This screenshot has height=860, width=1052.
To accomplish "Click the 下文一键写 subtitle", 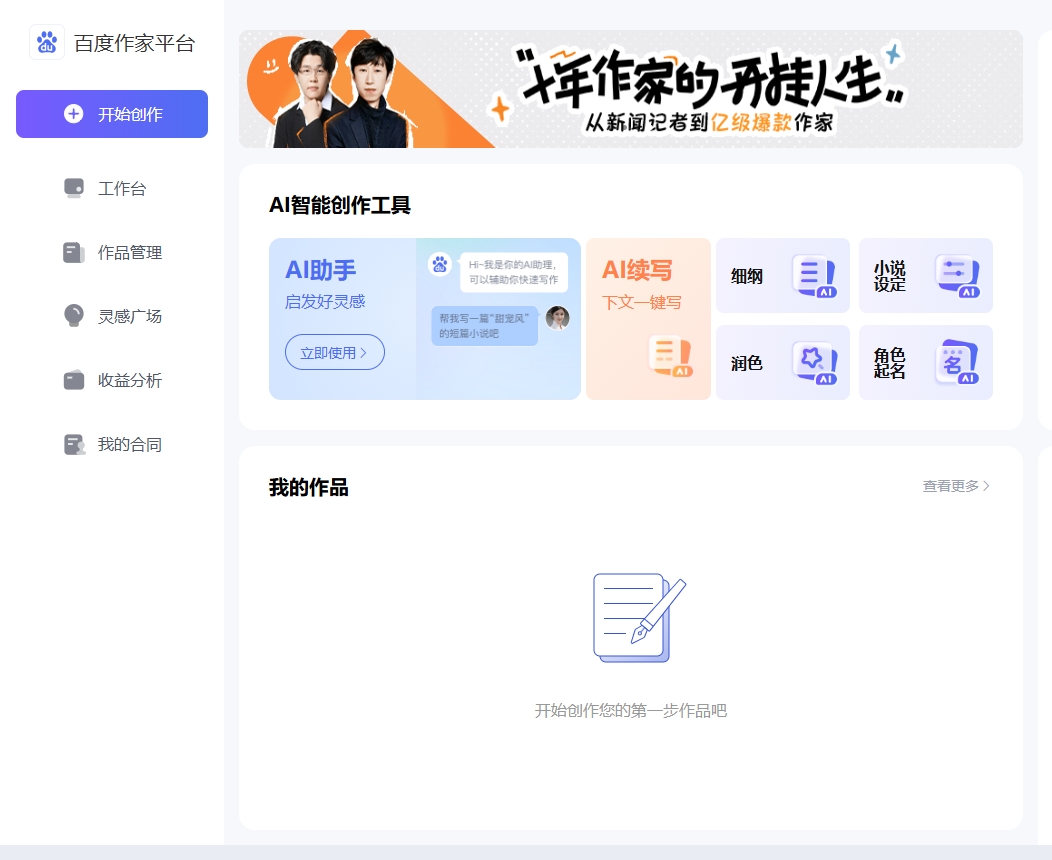I will (641, 303).
